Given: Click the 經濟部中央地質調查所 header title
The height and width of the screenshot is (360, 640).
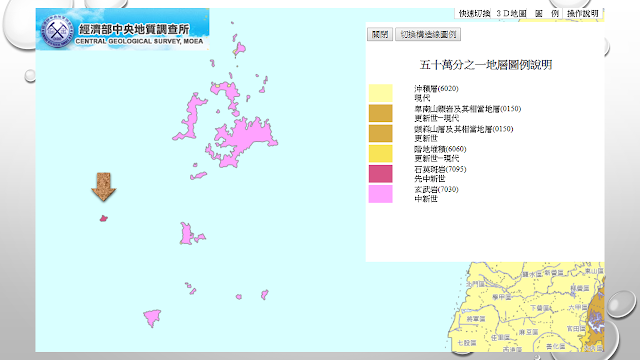Looking at the screenshot, I should coord(134,29).
